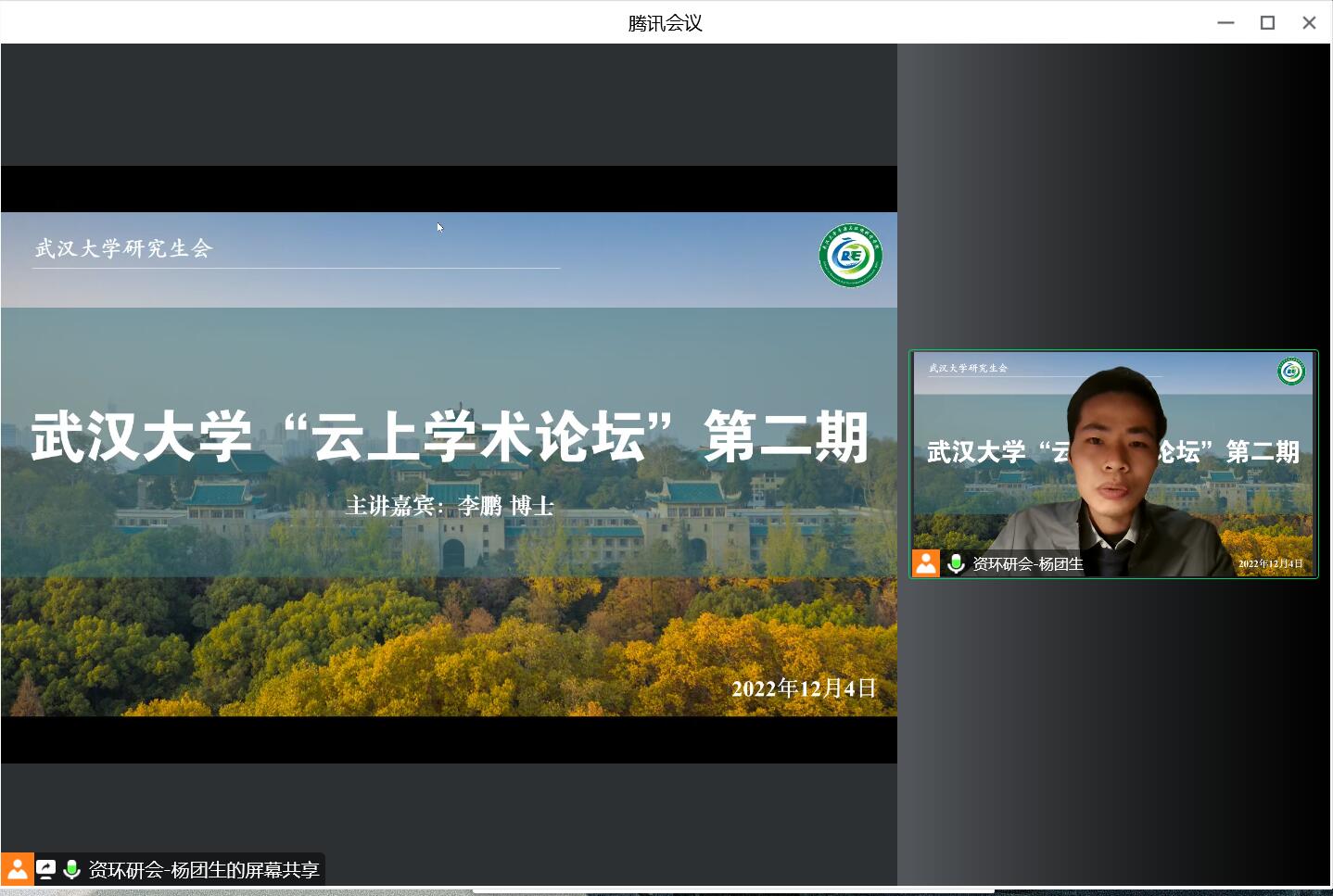Minimize the 腾讯会议 window
This screenshot has width=1333, height=896.
tap(1225, 22)
